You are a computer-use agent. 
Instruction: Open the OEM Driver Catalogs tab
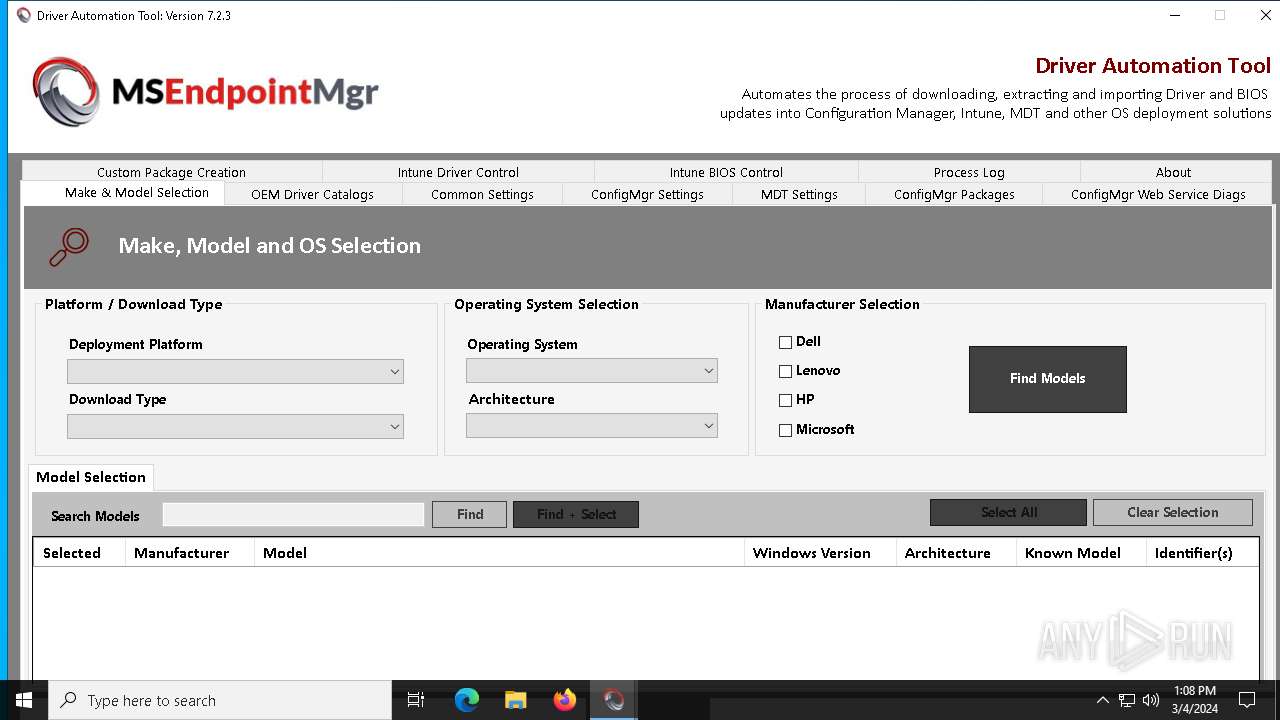pos(313,194)
